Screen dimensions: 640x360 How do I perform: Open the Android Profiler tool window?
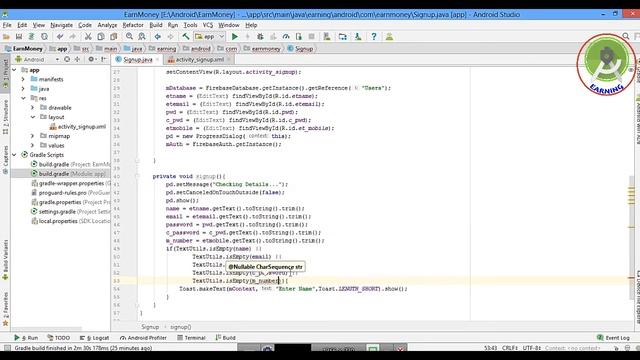(x=143, y=338)
